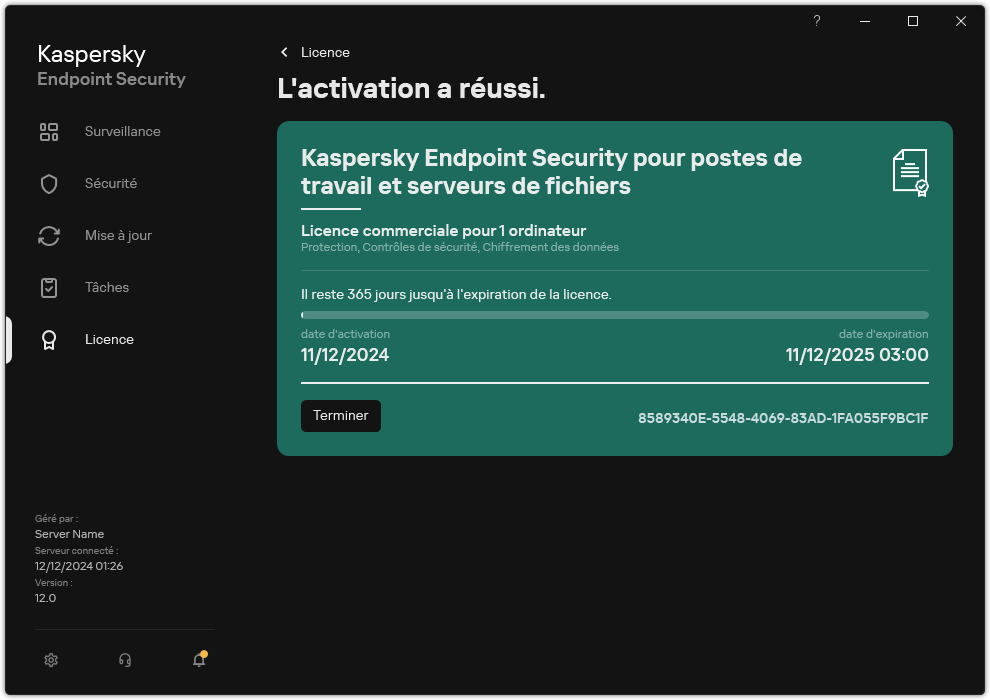Open the Kaspersky Endpoint Security logo
Image resolution: width=990 pixels, height=700 pixels.
click(110, 65)
